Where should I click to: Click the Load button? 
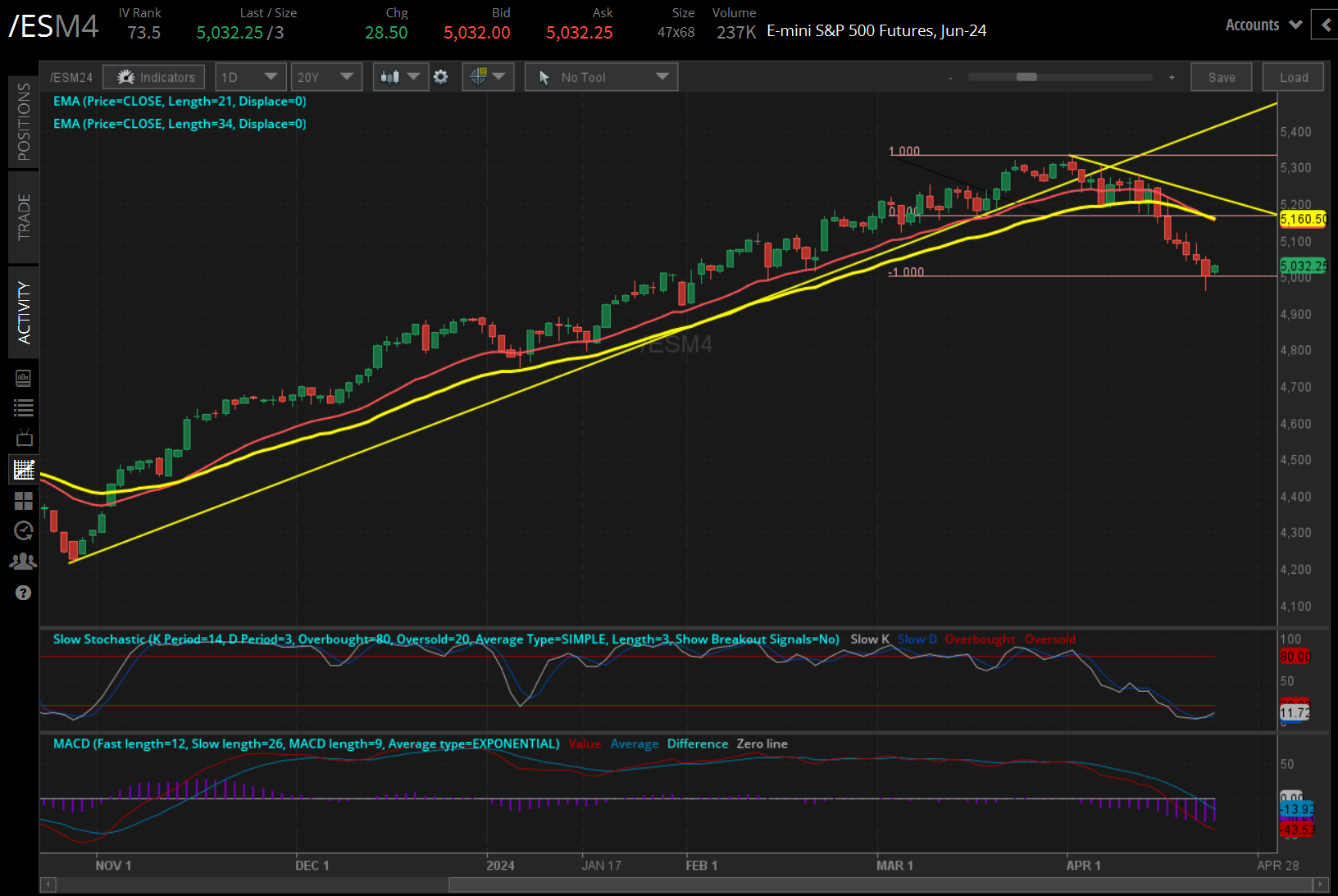tap(1293, 76)
